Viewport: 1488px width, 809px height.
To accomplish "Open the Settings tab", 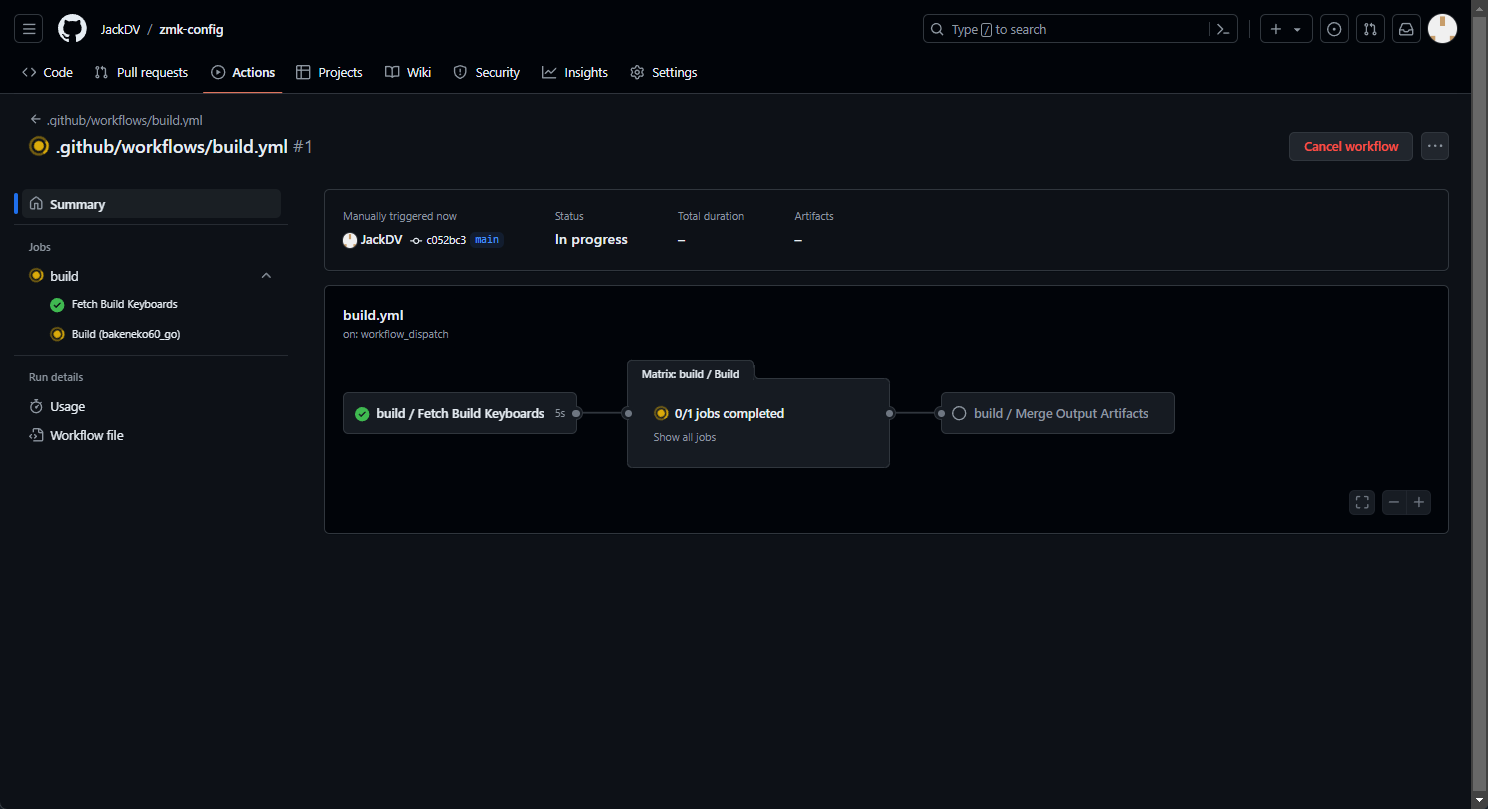I will coord(663,73).
